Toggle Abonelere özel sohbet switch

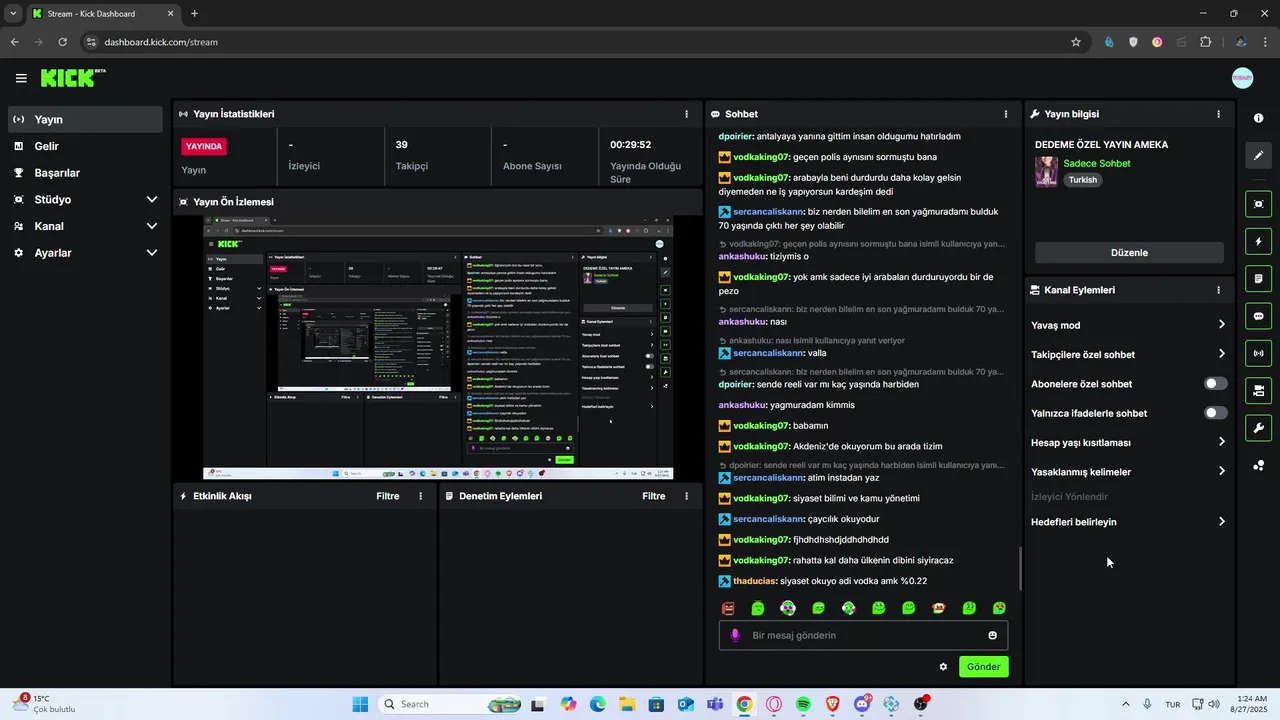1215,384
